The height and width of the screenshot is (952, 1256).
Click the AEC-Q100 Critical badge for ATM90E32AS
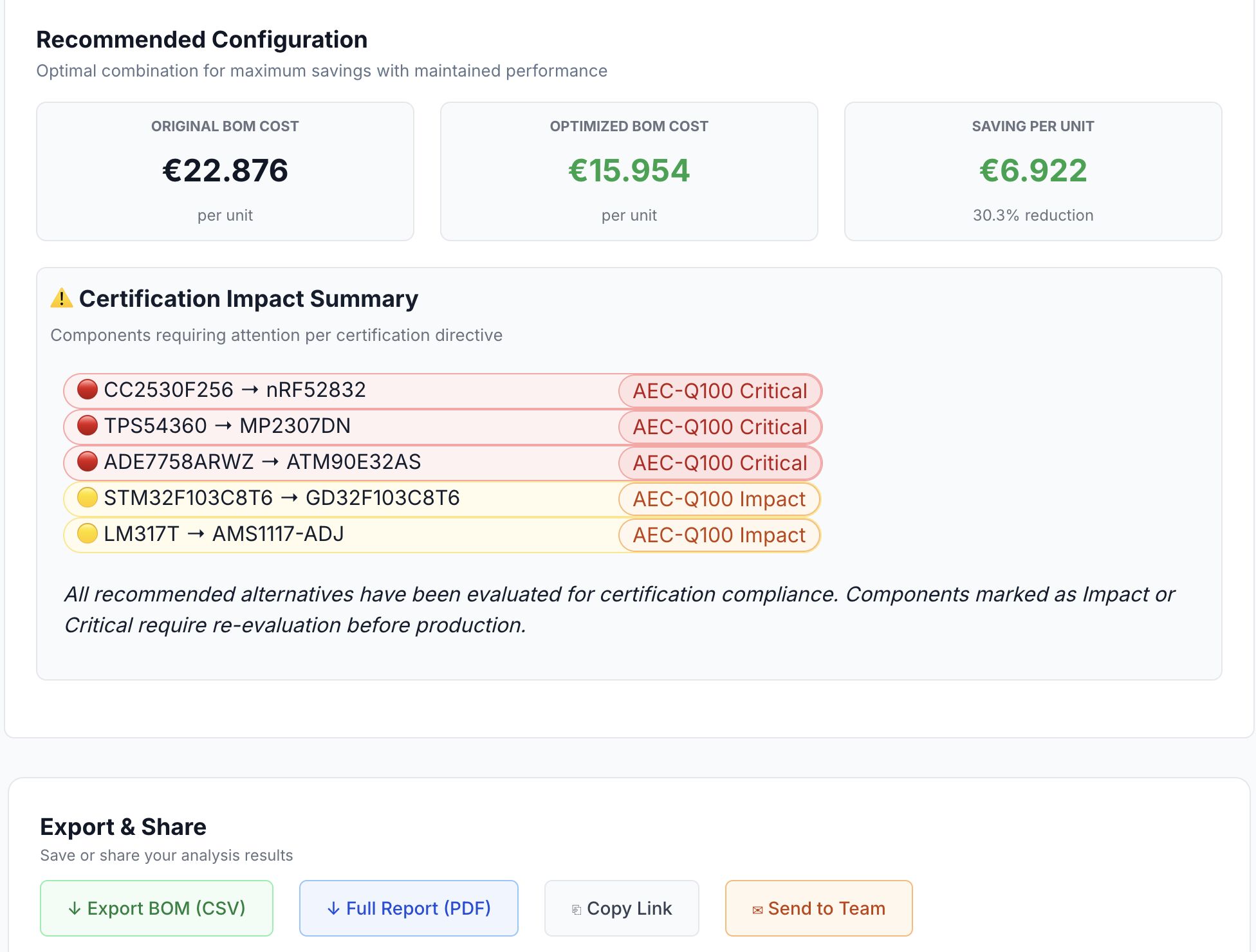coord(720,463)
